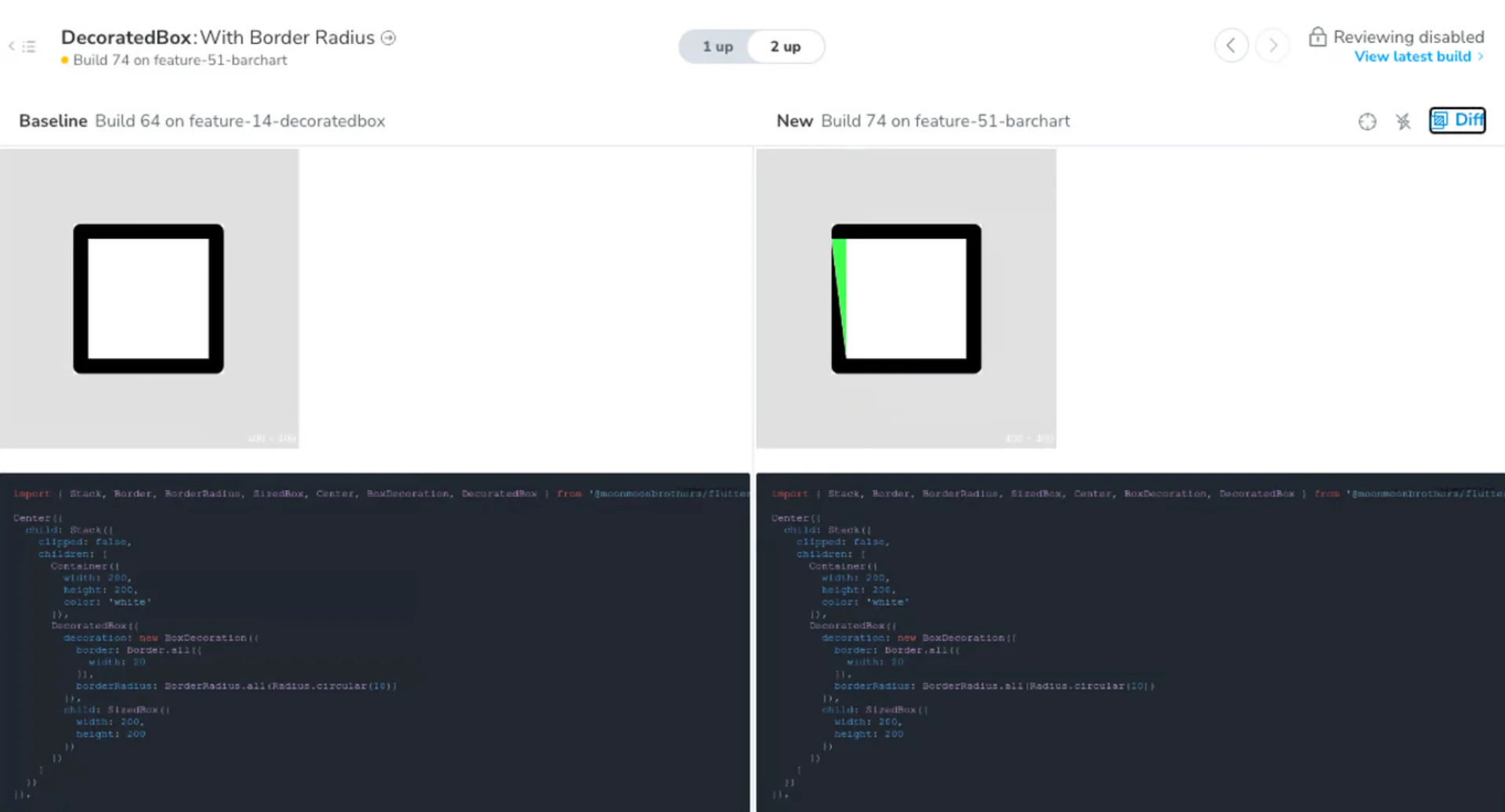The width and height of the screenshot is (1505, 812).
Task: Click the lock icon by Reviewing disabled
Action: (1317, 37)
